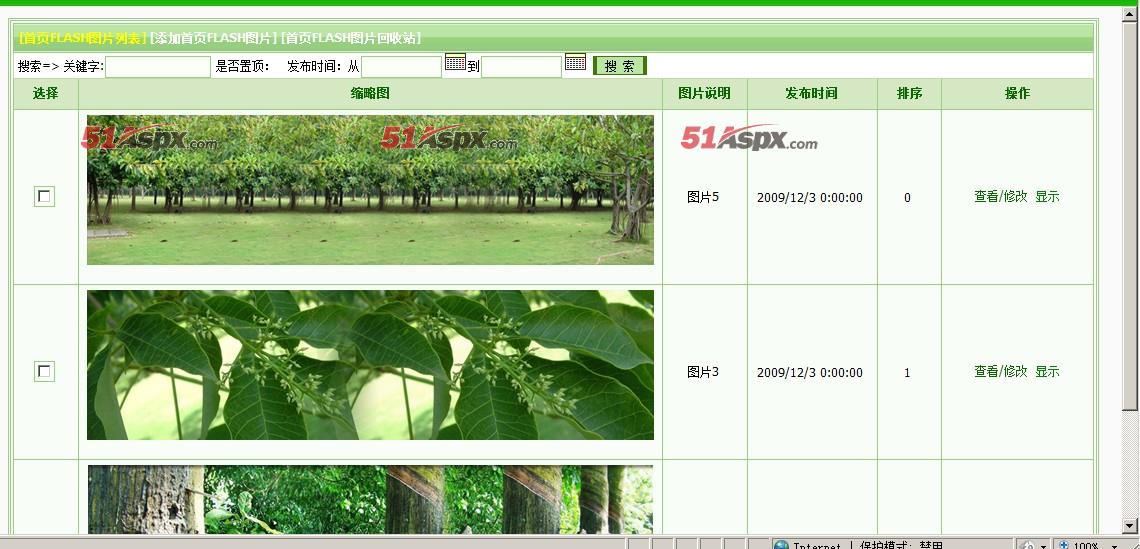The height and width of the screenshot is (549, 1140).
Task: Click 查看/修改 link for the 图片5 row
Action: click(x=1000, y=196)
